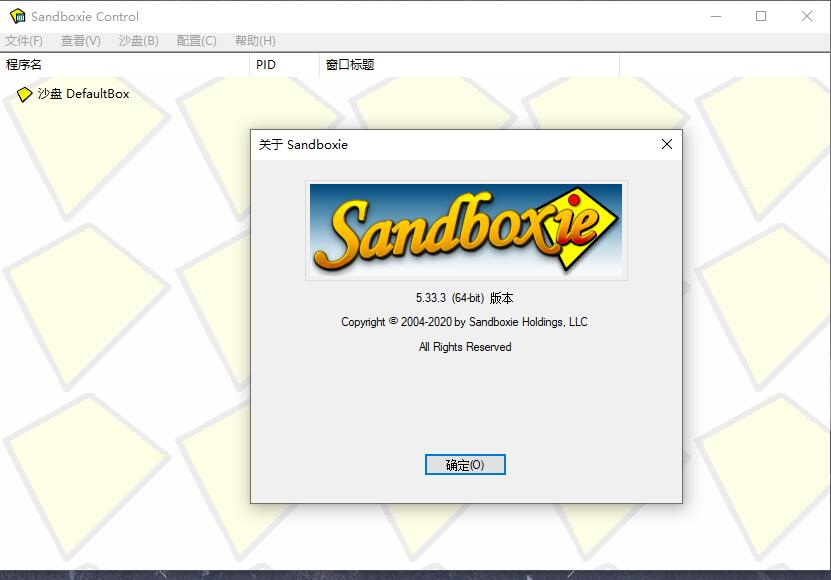Image resolution: width=831 pixels, height=580 pixels.
Task: Open the 帮助(H) menu
Action: pos(255,41)
